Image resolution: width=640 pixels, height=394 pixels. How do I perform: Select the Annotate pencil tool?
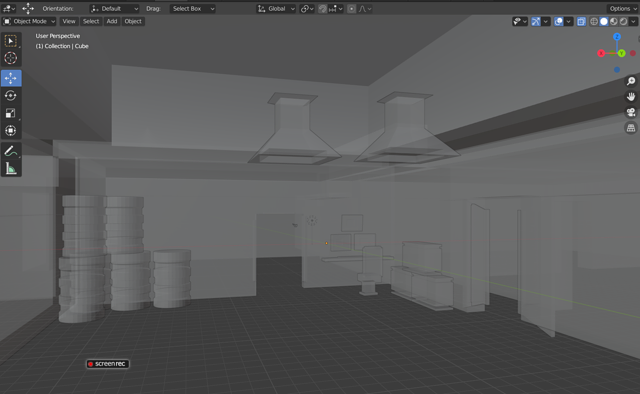(11, 151)
